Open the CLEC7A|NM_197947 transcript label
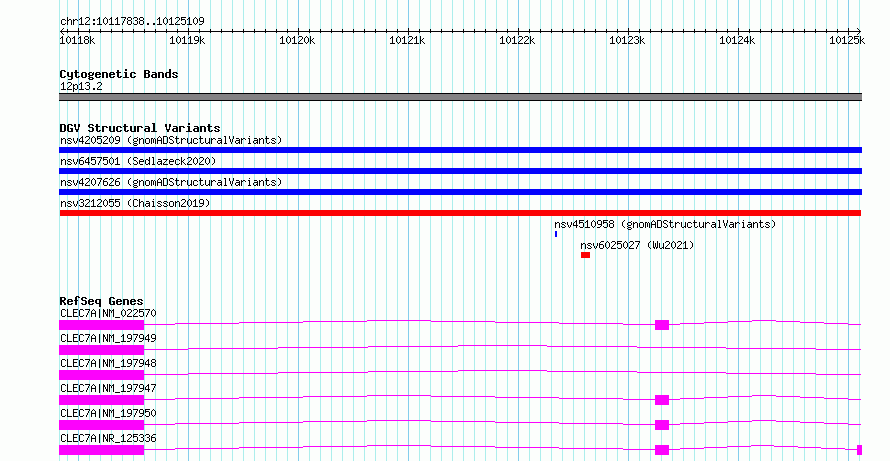 [x=108, y=388]
